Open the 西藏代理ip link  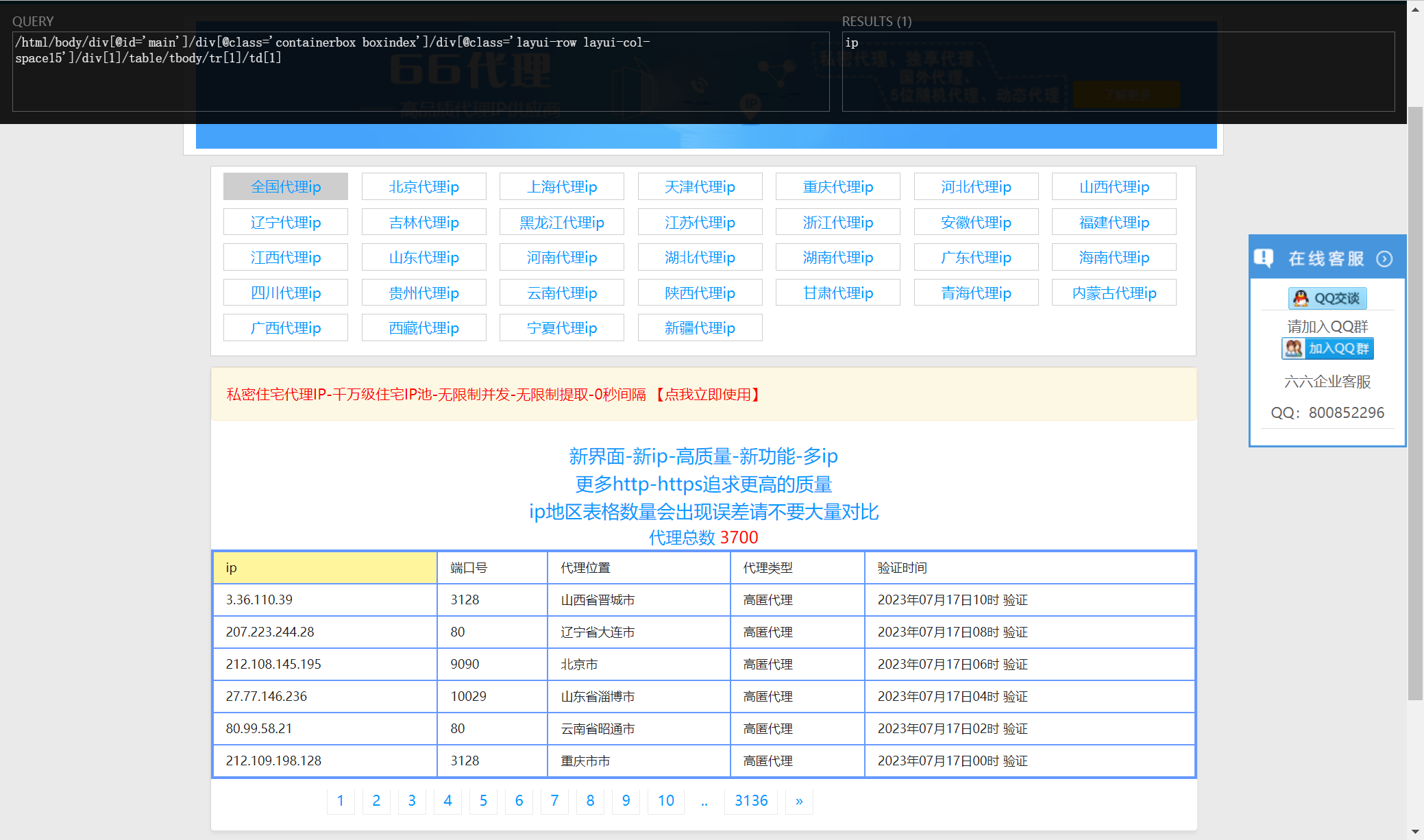(x=423, y=328)
